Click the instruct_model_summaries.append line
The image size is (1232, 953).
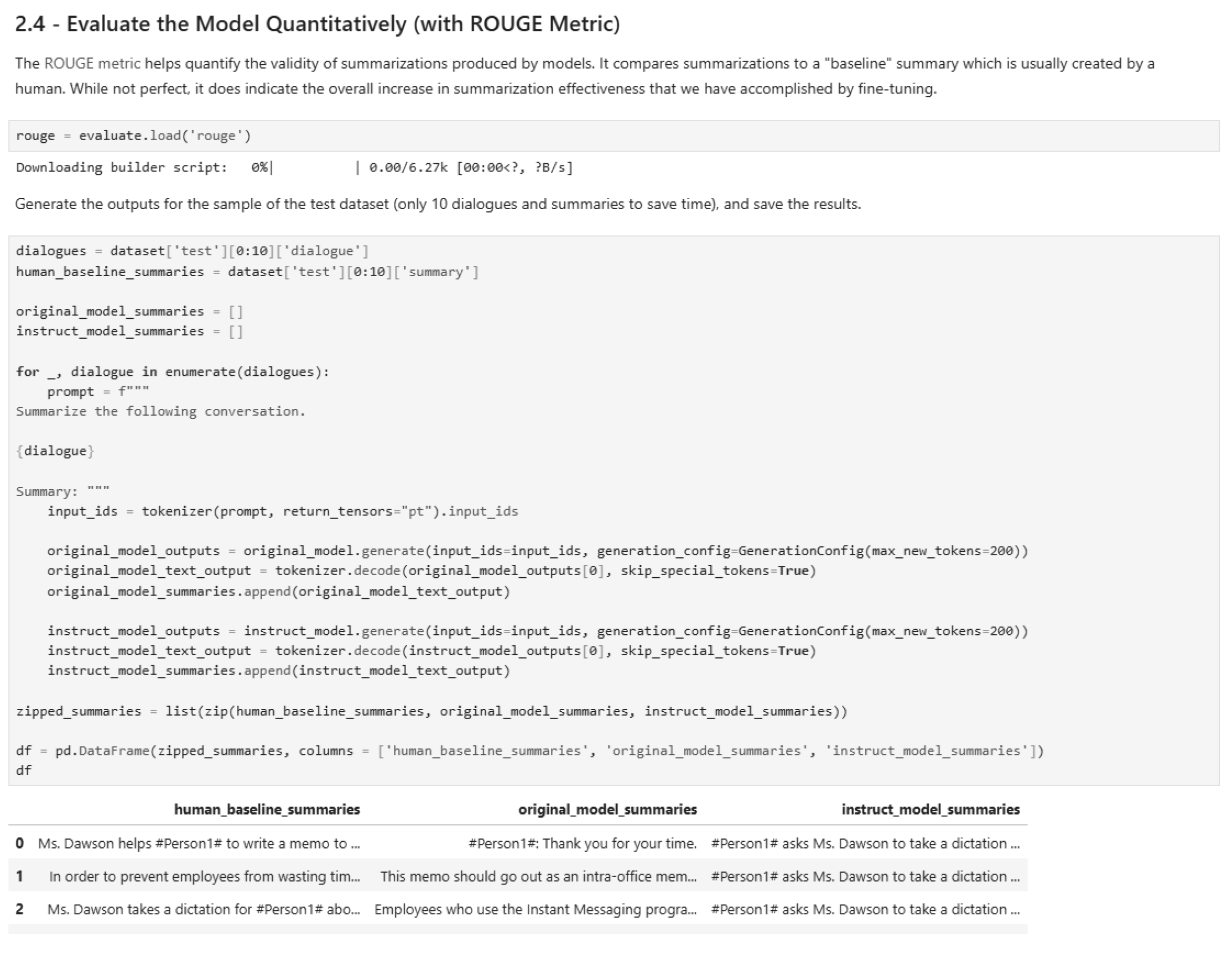click(279, 670)
